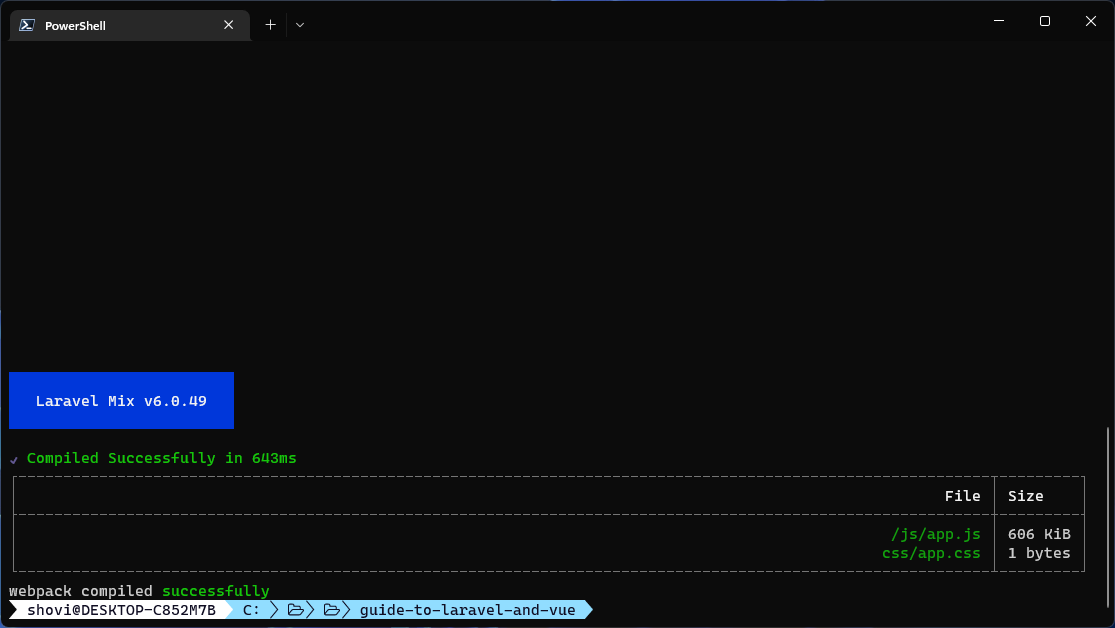Image resolution: width=1115 pixels, height=628 pixels.
Task: Open a new terminal tab
Action: (270, 25)
